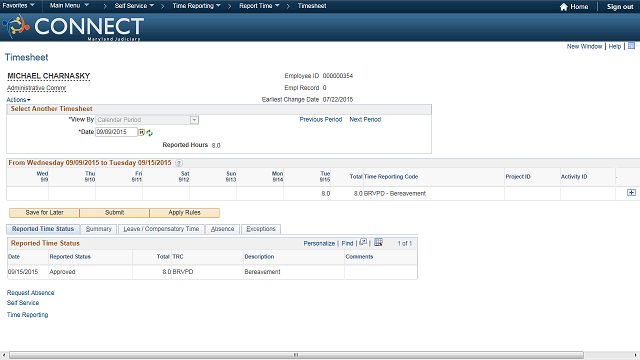Switch to the Summary tab
The image size is (640, 360).
coord(98,229)
